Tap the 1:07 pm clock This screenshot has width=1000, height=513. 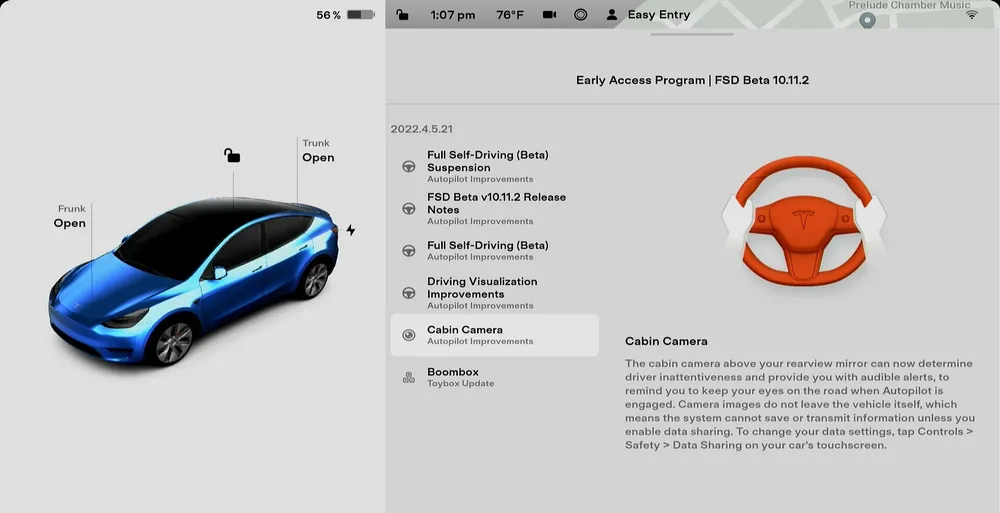tap(453, 15)
